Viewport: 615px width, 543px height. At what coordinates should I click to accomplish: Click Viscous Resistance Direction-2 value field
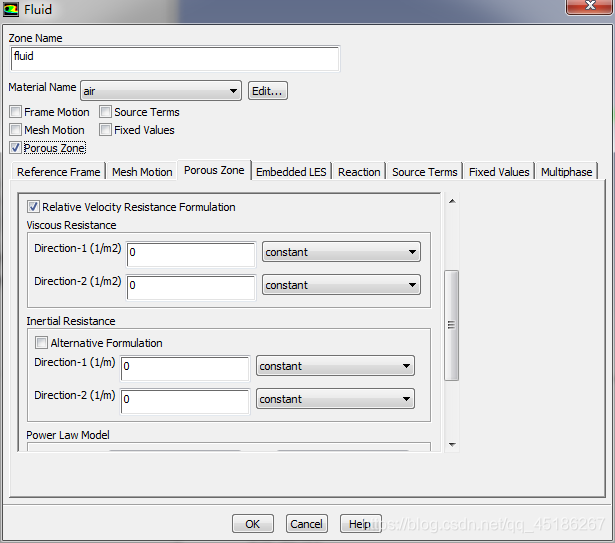(191, 287)
